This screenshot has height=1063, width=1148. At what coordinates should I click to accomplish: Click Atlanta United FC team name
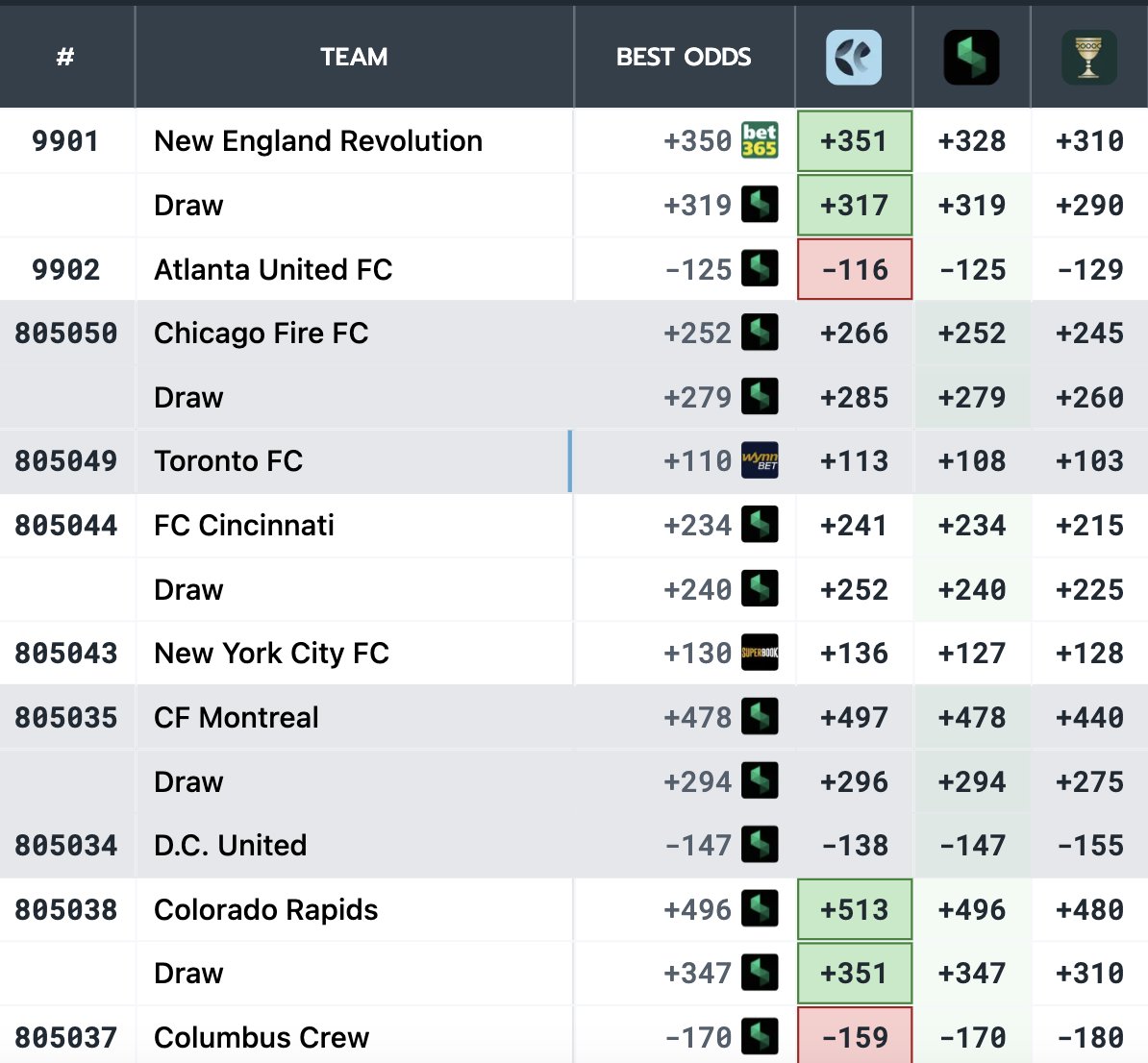273,269
